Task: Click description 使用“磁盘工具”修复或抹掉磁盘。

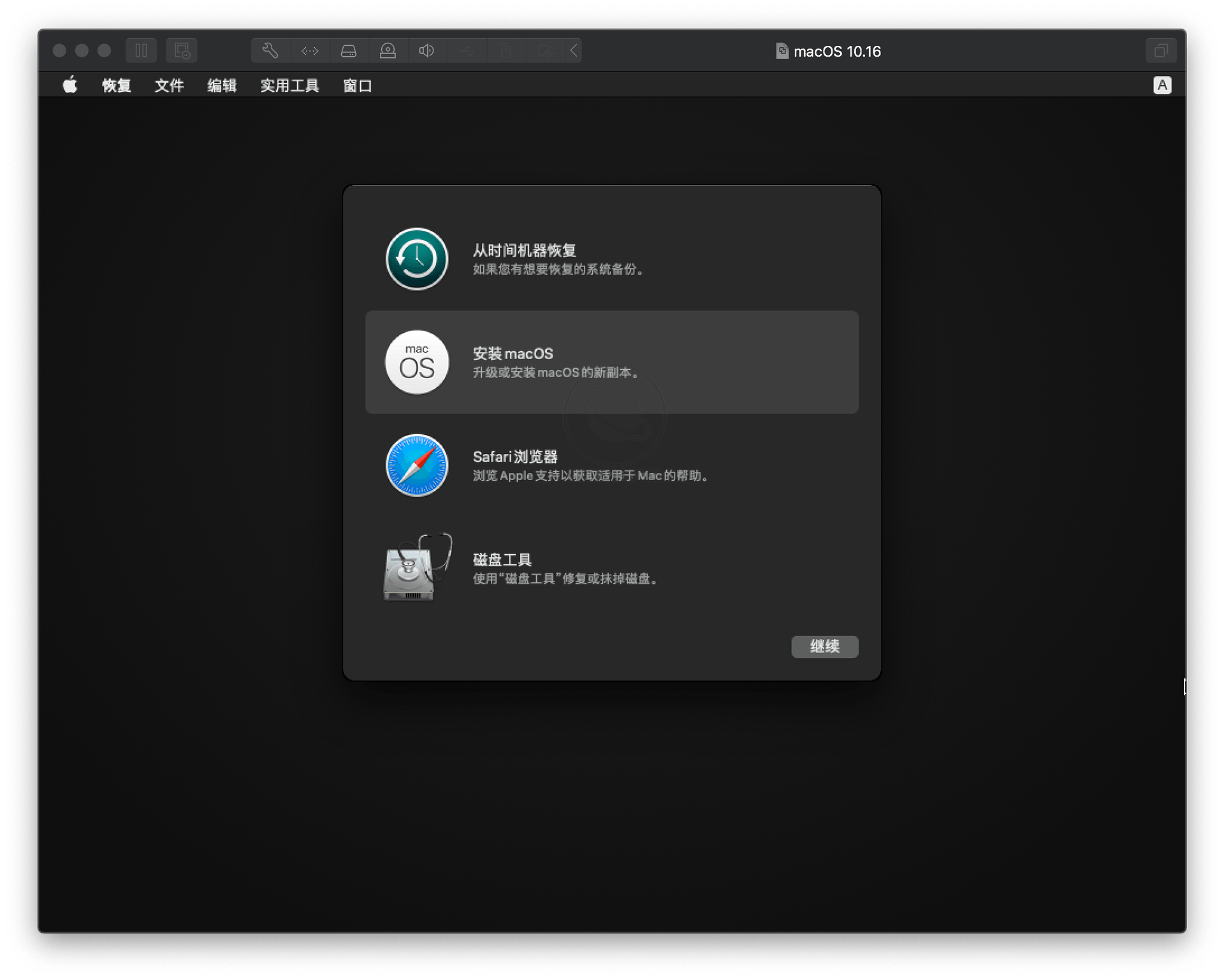Action: click(567, 579)
